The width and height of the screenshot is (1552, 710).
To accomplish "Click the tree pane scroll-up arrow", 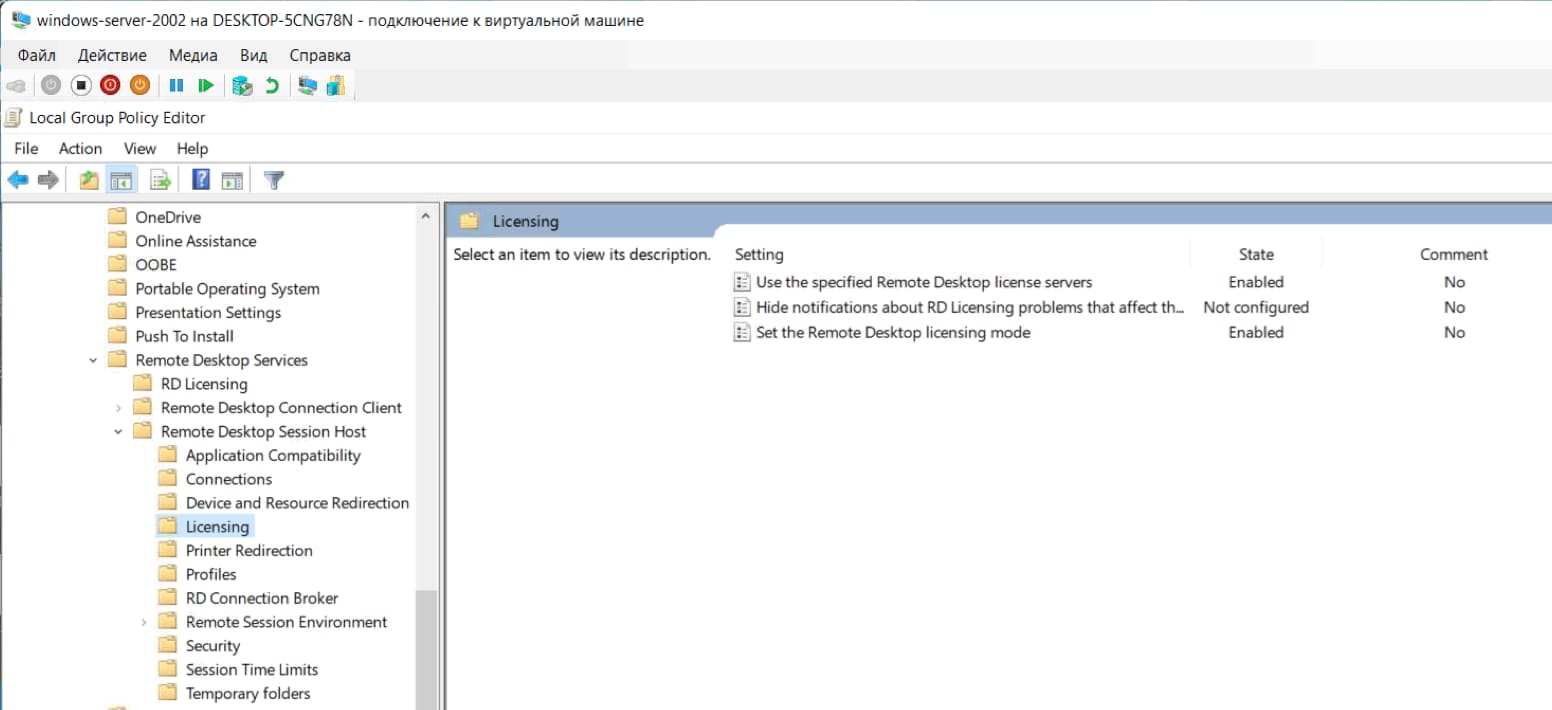I will coord(426,216).
